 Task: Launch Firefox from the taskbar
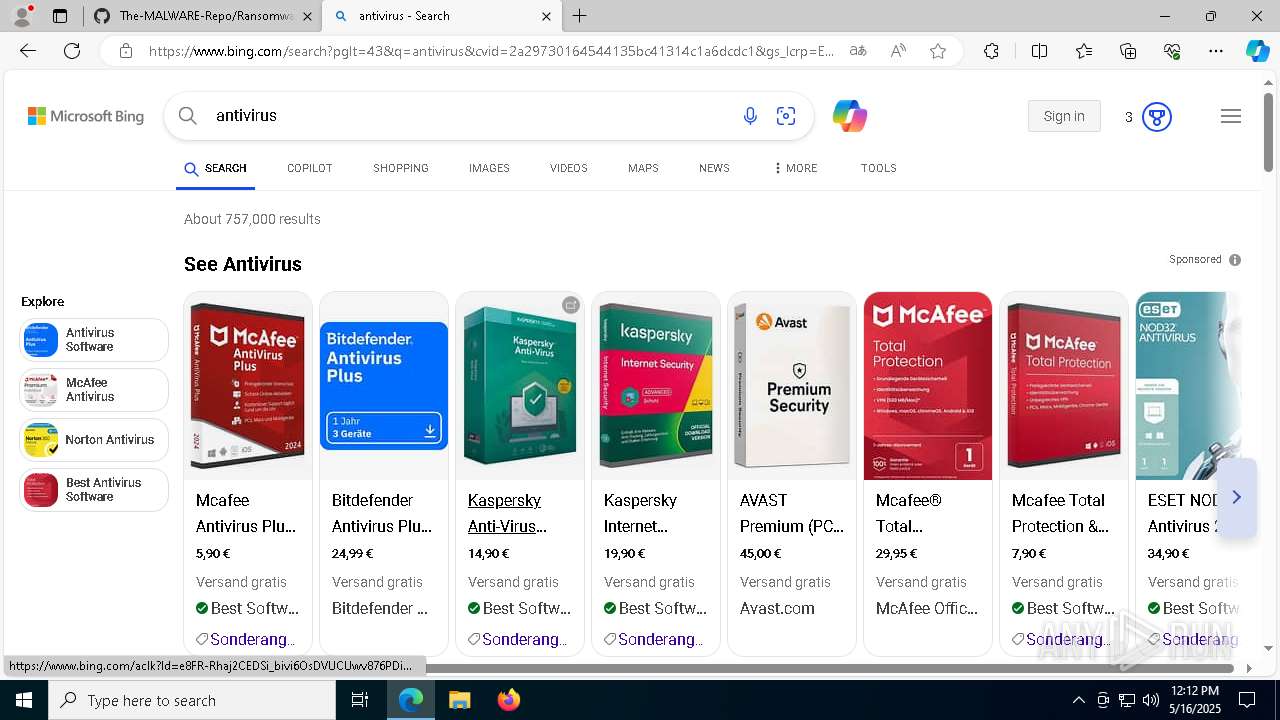(x=509, y=700)
